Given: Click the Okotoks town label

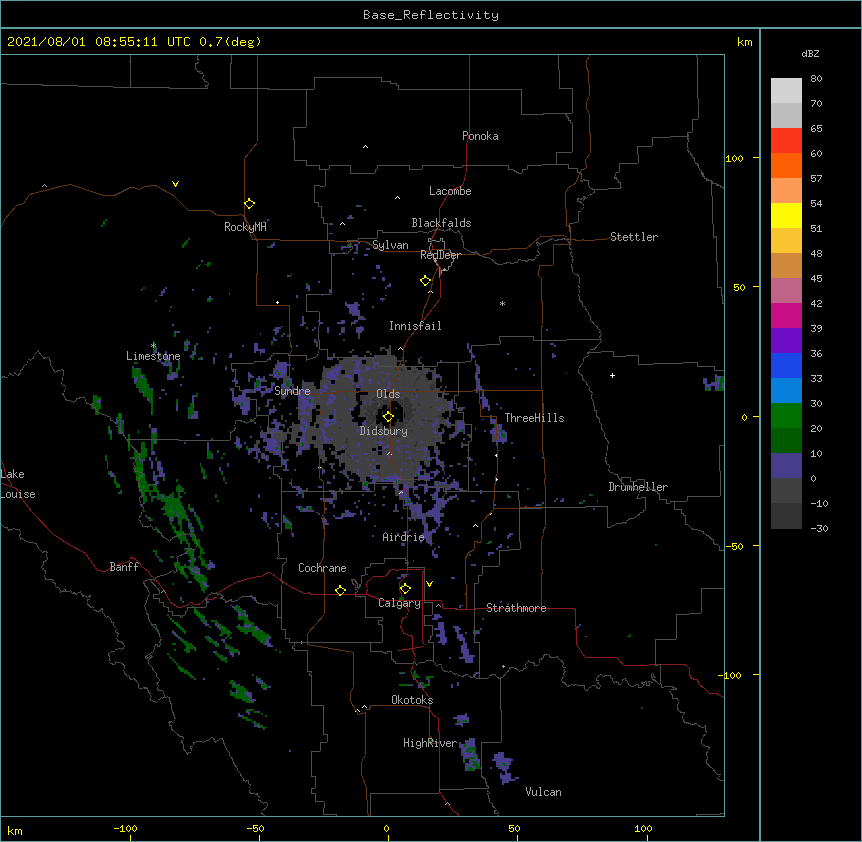Looking at the screenshot, I should pos(412,700).
